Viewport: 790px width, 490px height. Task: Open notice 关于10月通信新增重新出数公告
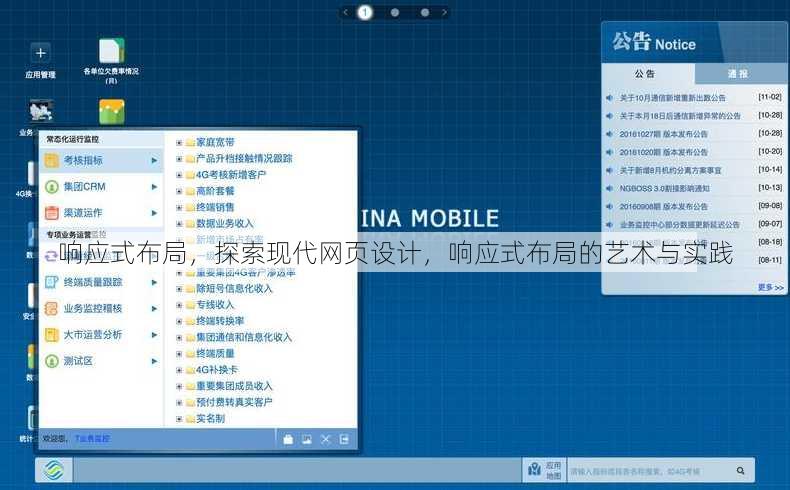[x=672, y=98]
